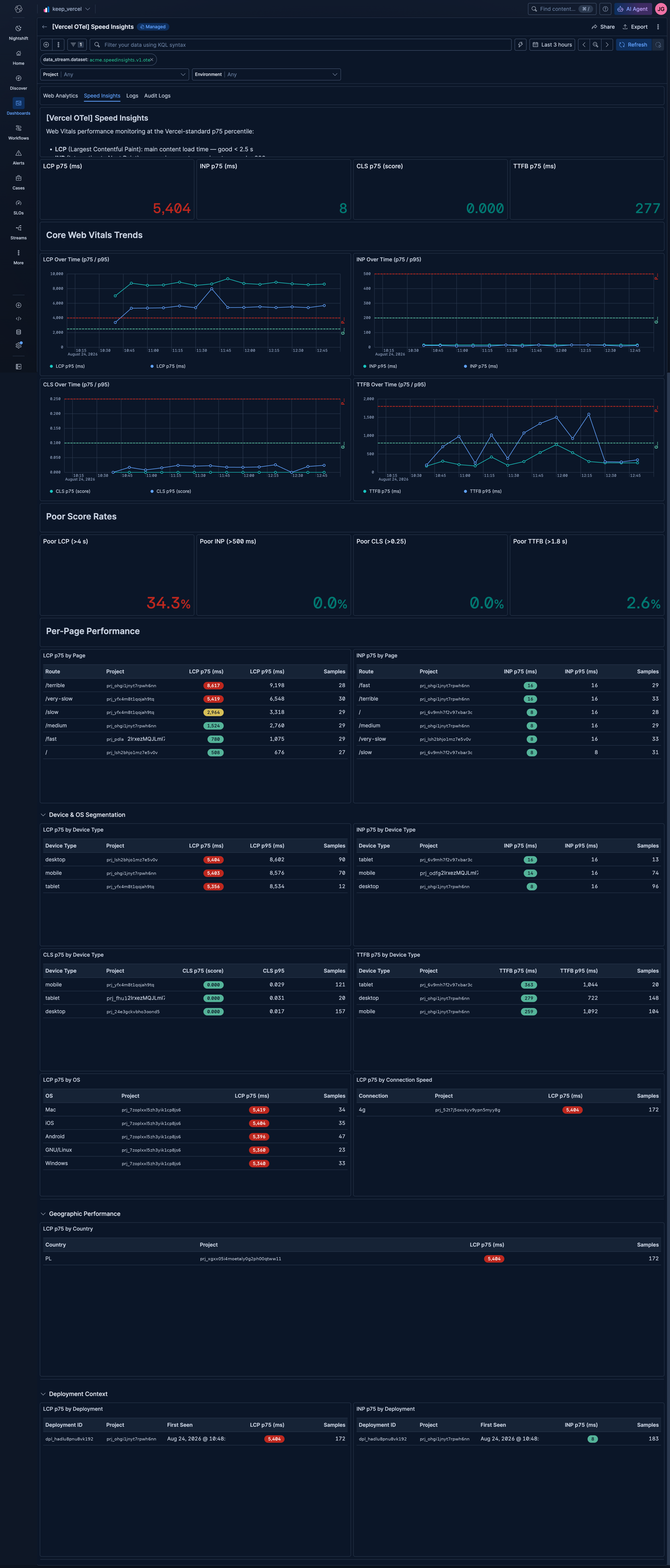This screenshot has height=1568, width=670.
Task: Focus the KQL filter input
Action: tap(301, 44)
